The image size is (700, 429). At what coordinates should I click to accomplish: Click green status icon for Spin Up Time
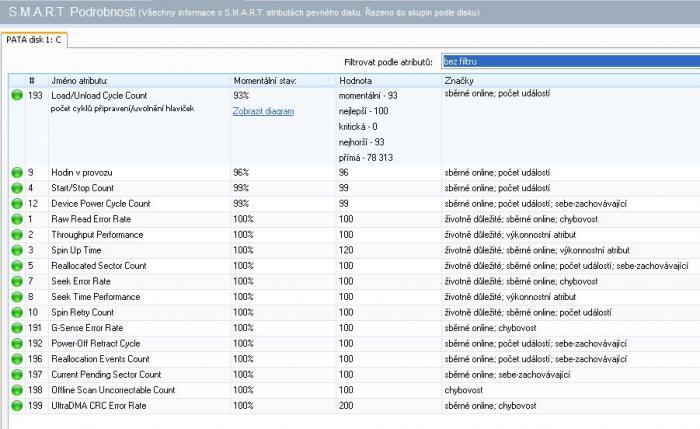(16, 250)
